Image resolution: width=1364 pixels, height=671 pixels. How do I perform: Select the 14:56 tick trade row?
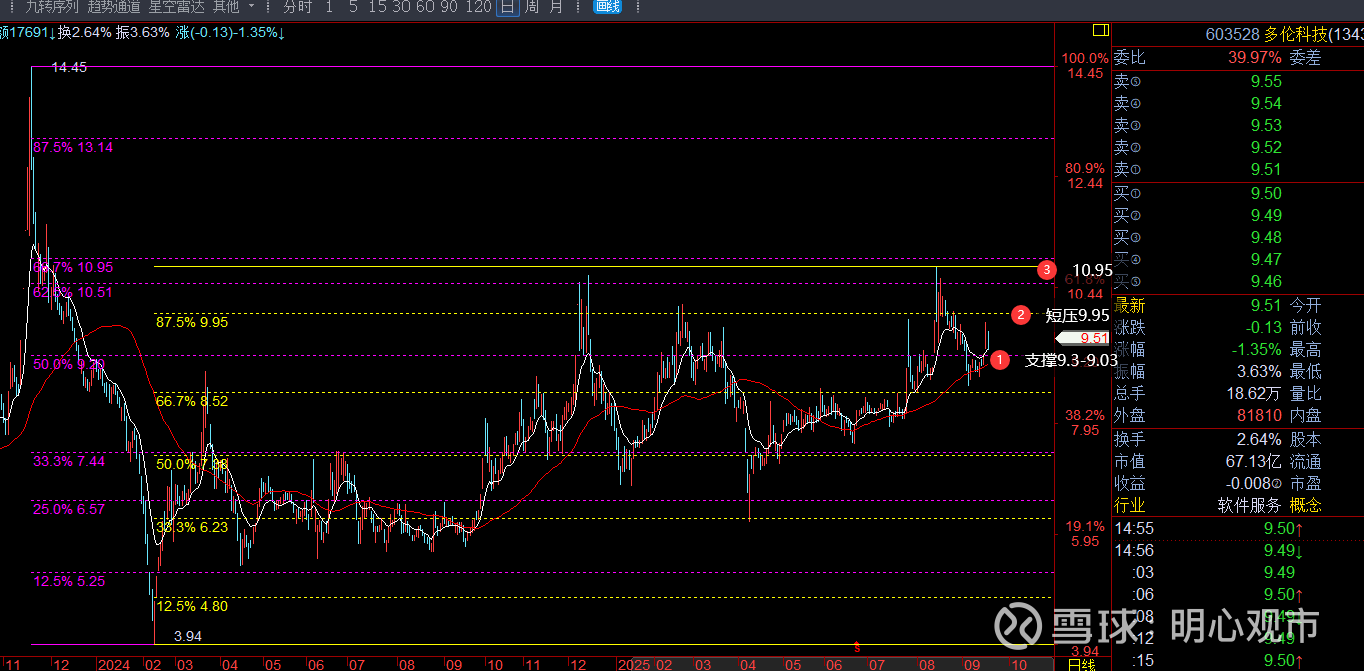click(x=1237, y=551)
